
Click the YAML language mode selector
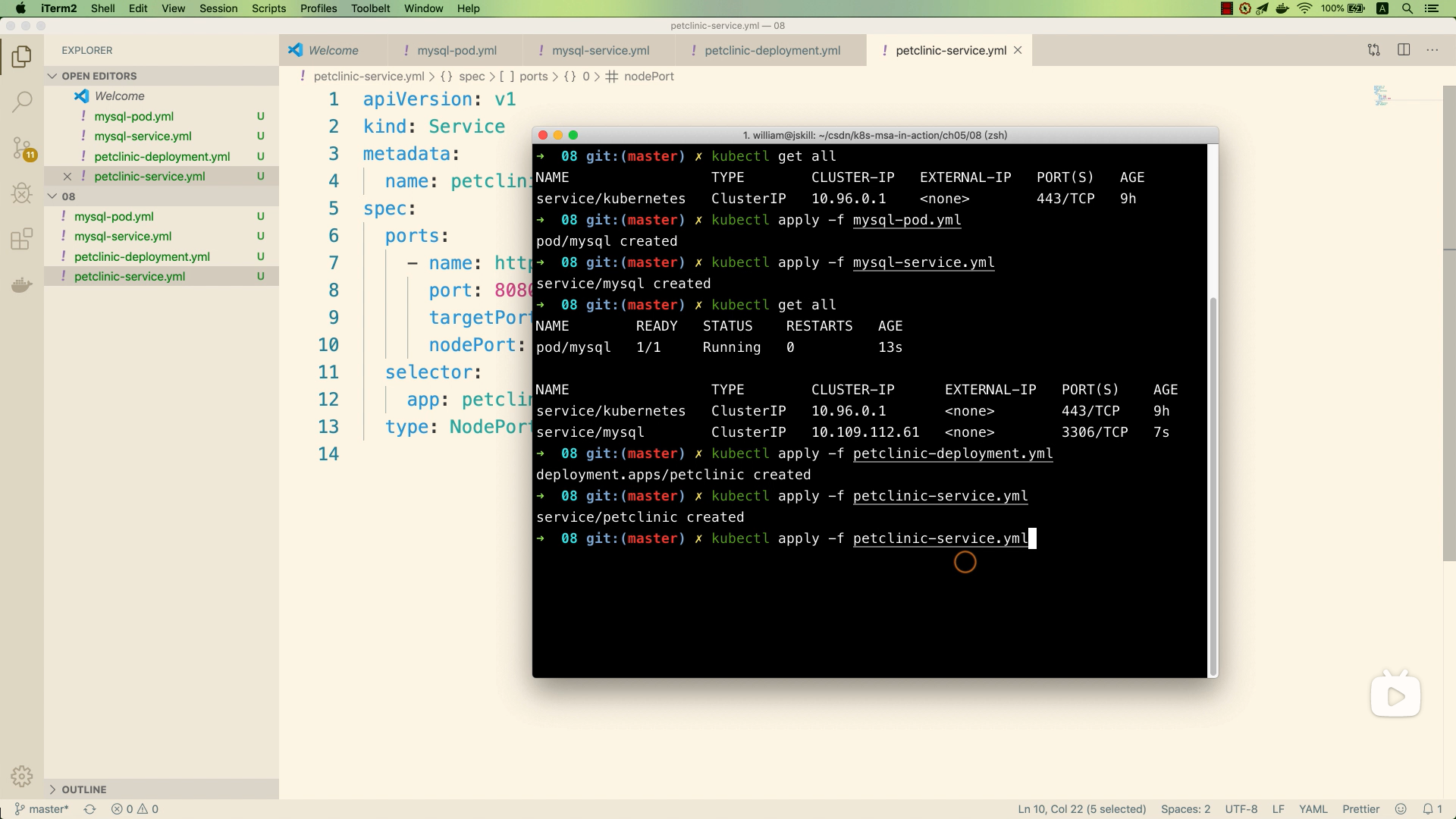click(1313, 809)
